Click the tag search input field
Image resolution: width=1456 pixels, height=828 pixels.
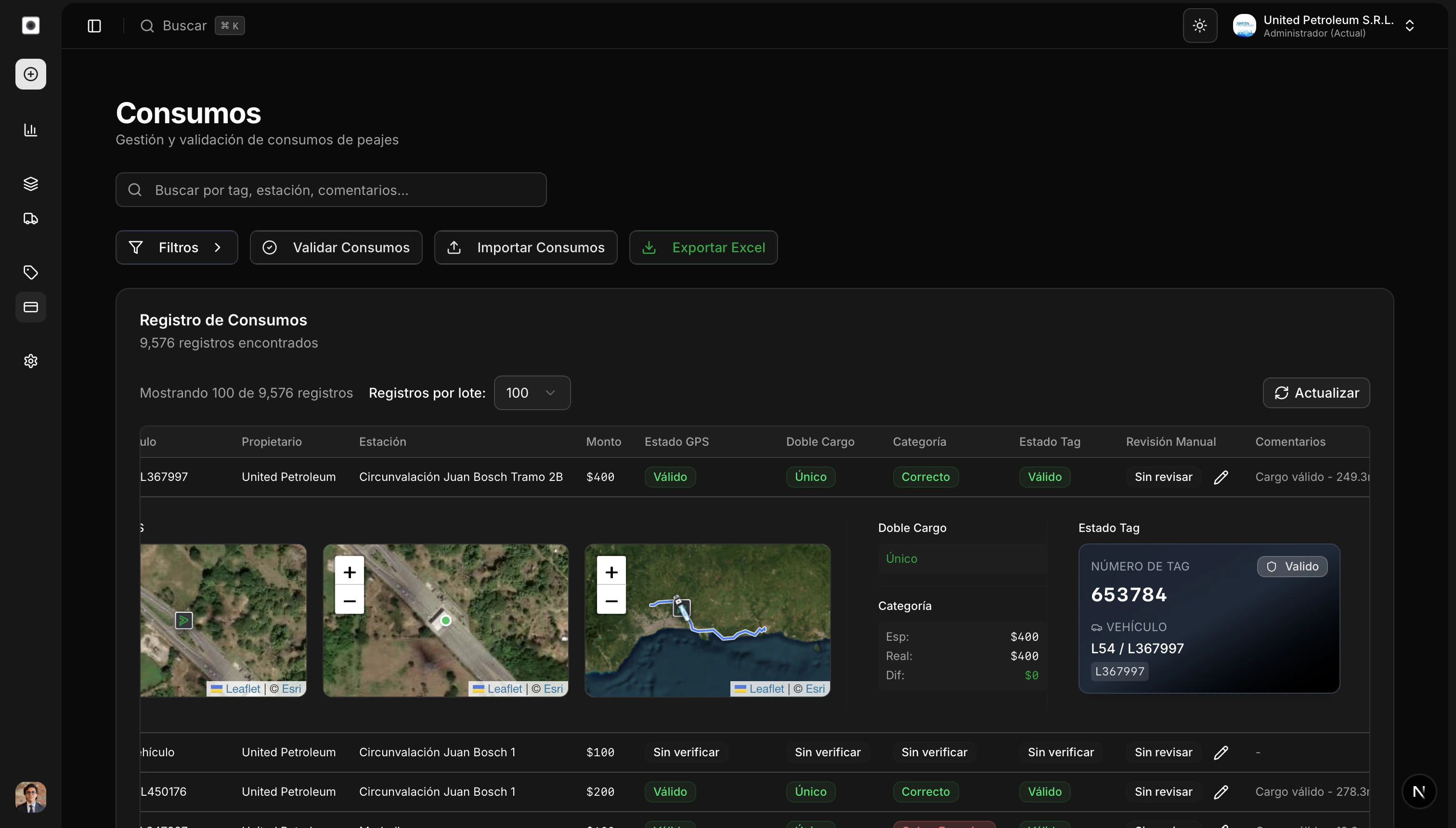pos(331,190)
